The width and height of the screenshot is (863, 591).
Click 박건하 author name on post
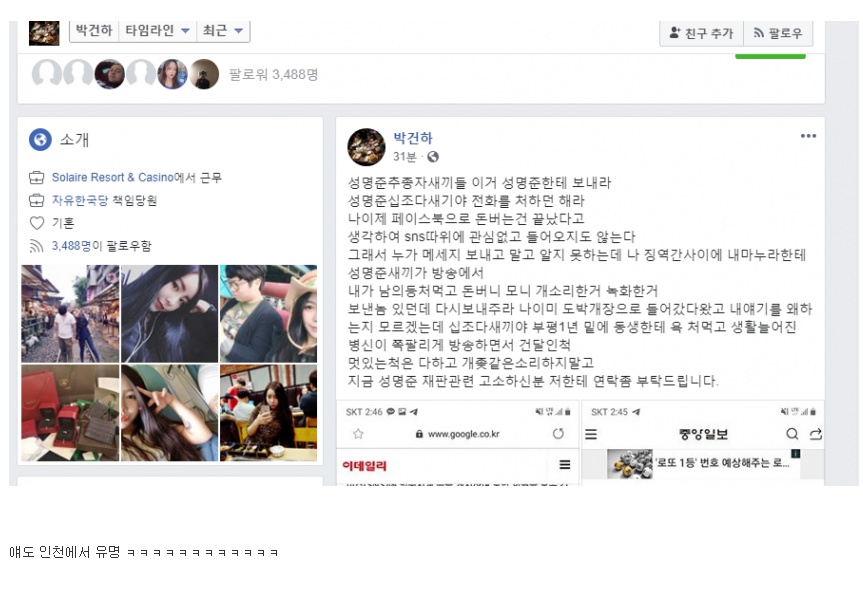pos(413,138)
